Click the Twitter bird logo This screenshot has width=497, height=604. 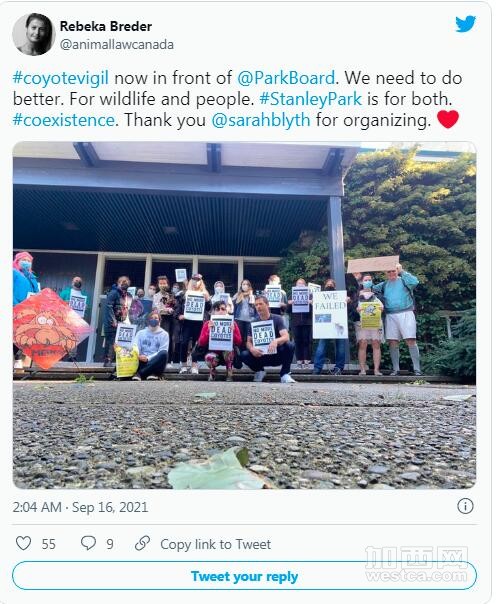[465, 24]
